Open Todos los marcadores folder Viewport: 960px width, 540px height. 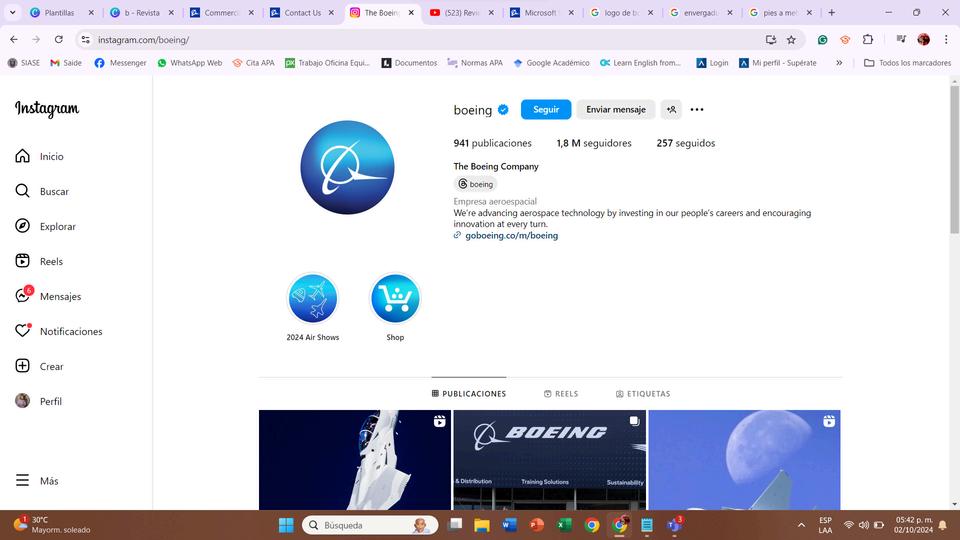pos(907,62)
